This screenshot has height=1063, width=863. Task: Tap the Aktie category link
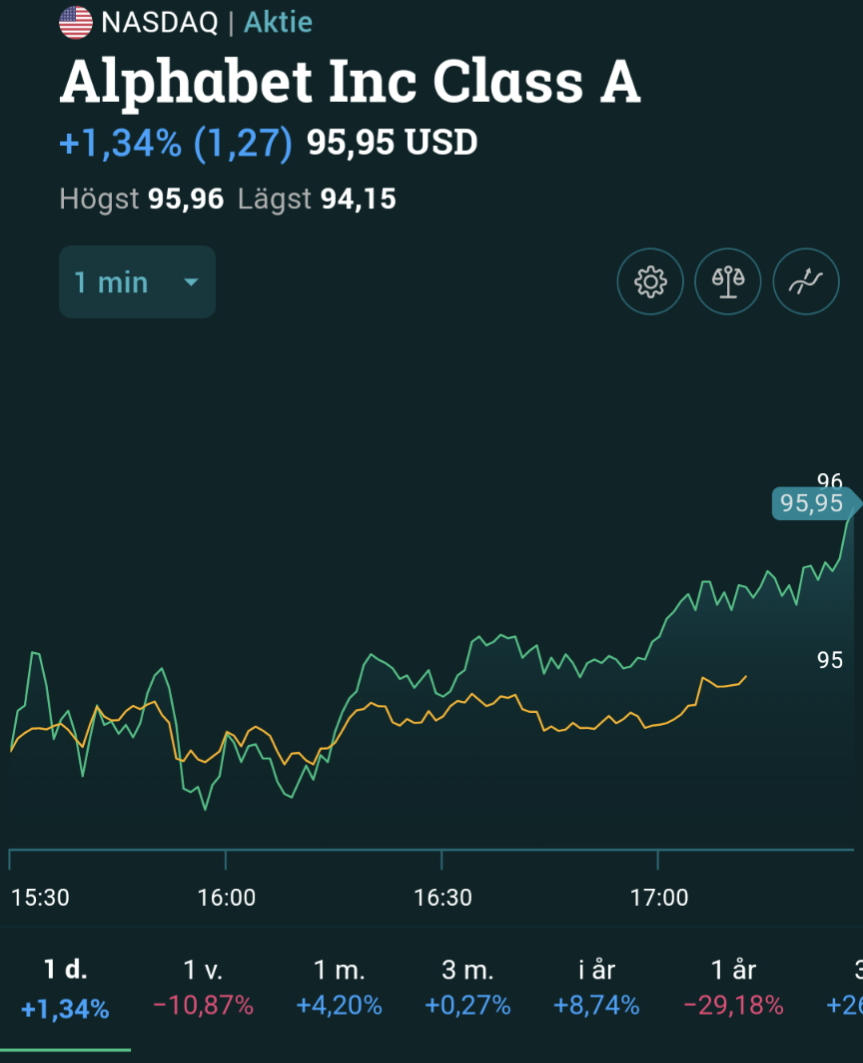pos(278,22)
